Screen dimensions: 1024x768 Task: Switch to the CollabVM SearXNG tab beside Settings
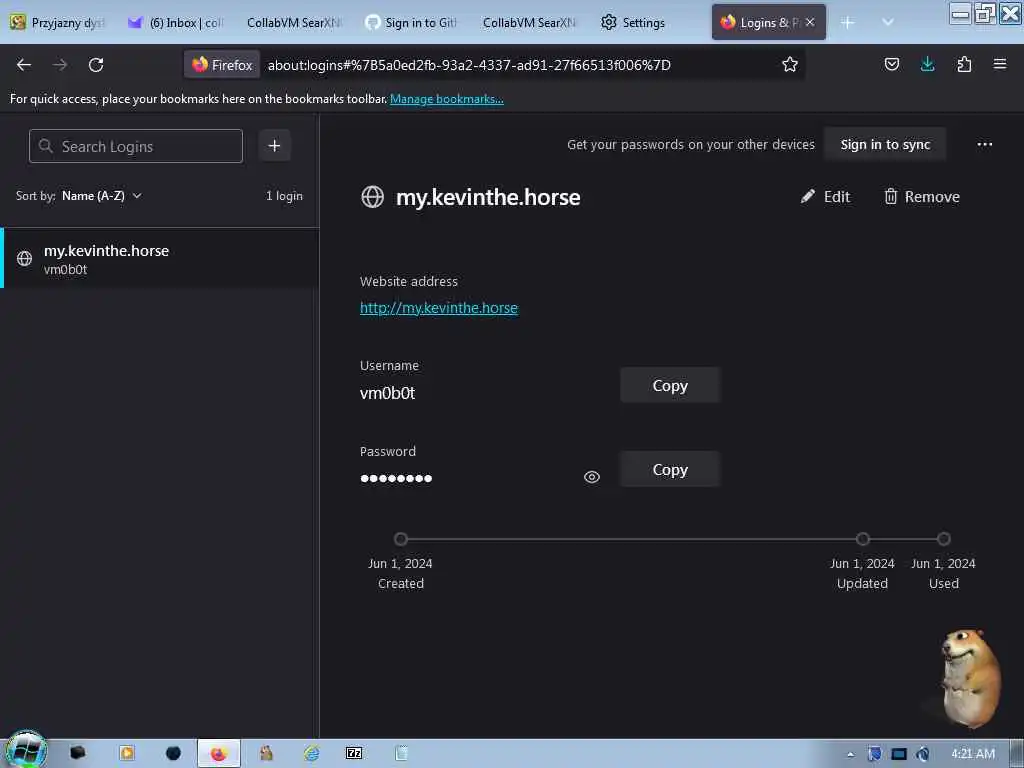[529, 23]
